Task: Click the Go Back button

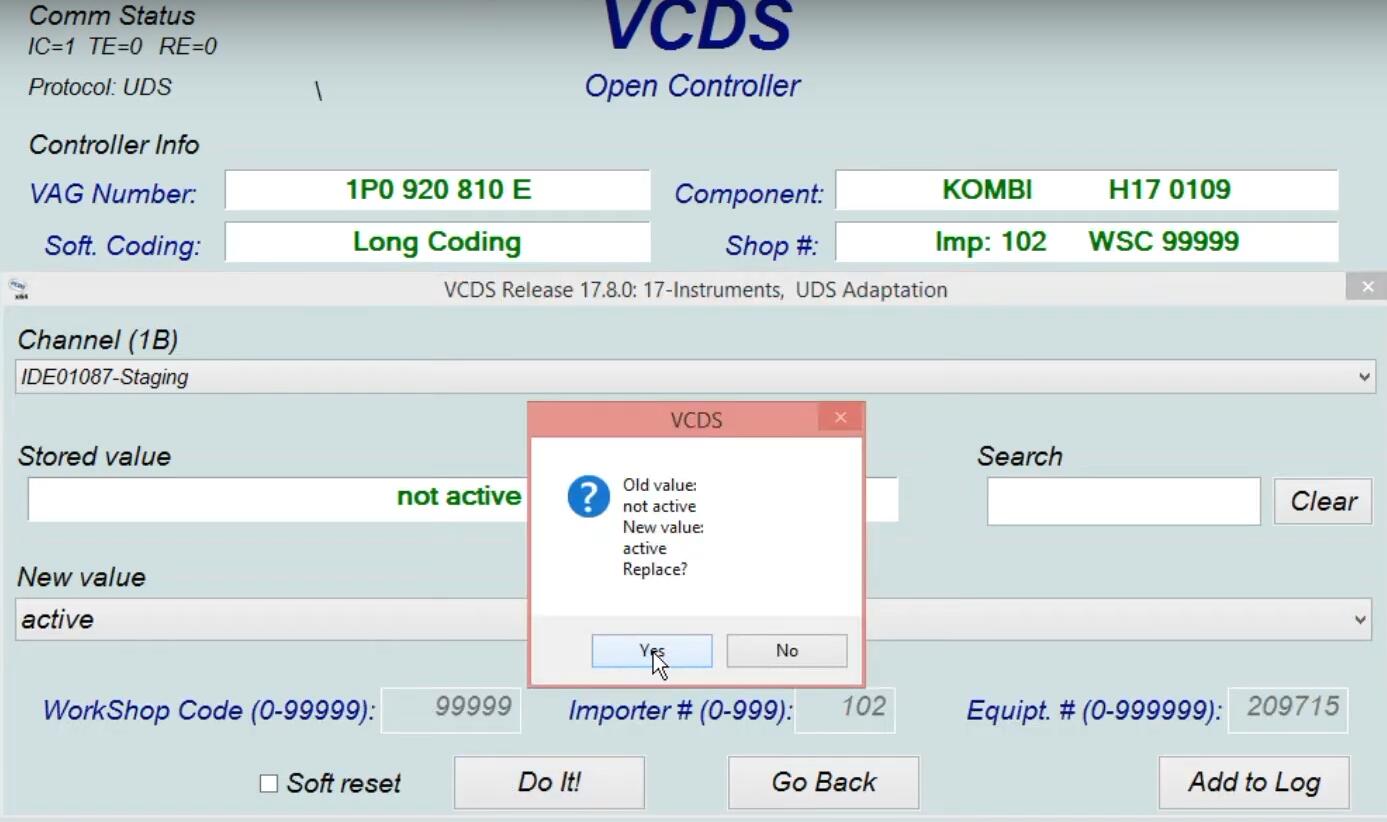Action: [823, 782]
